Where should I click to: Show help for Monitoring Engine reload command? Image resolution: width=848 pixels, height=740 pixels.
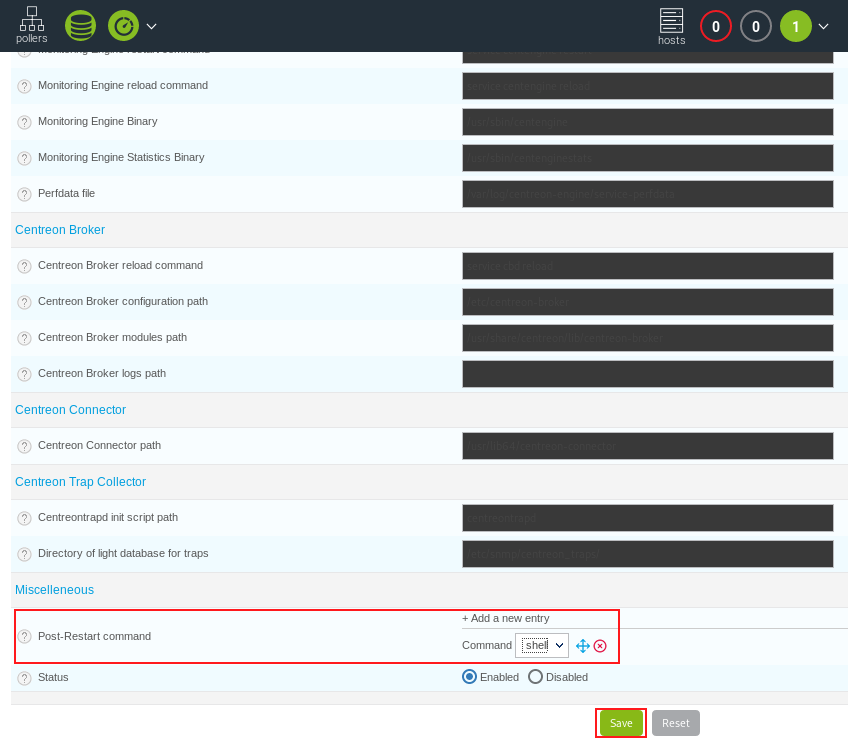pos(24,86)
